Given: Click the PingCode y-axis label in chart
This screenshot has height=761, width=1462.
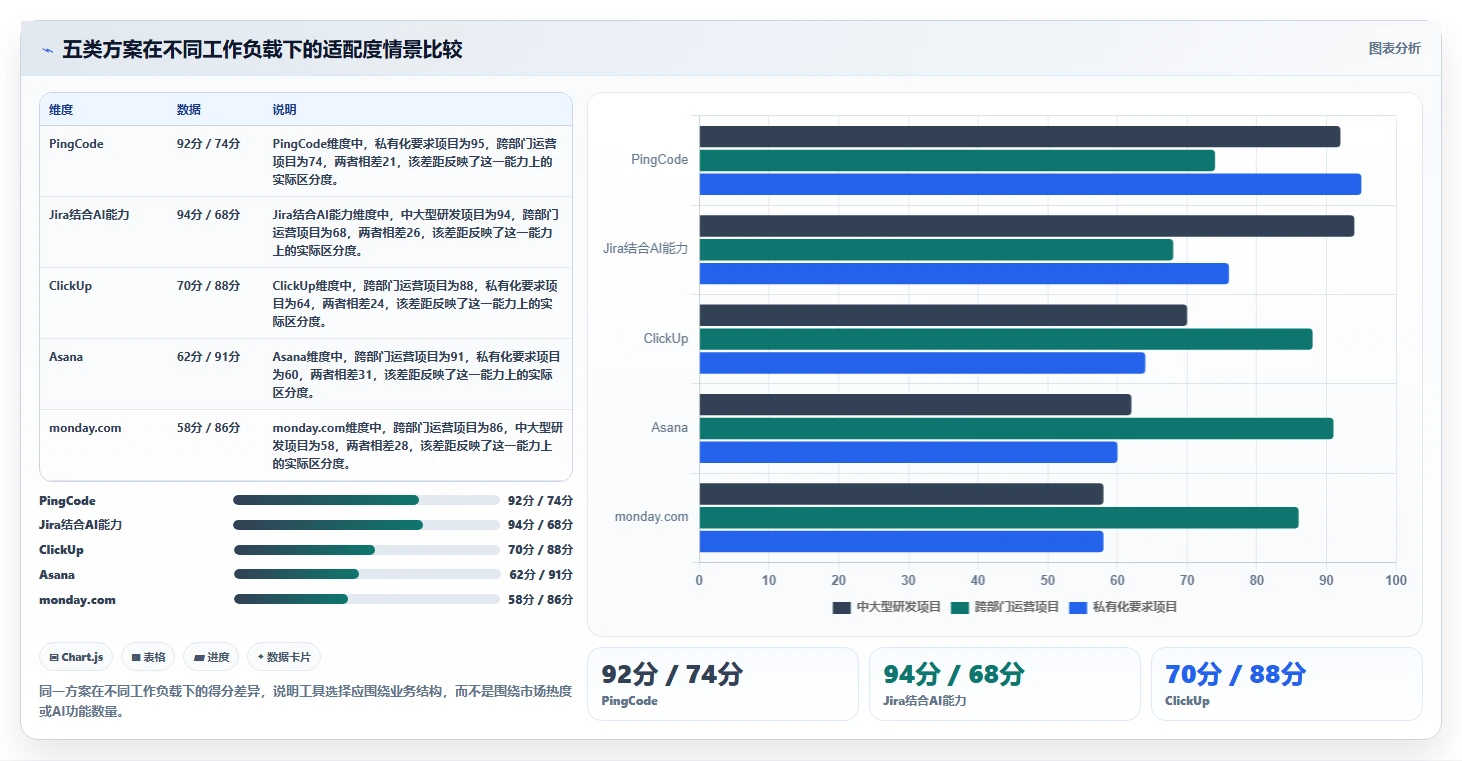Looking at the screenshot, I should click(x=660, y=160).
